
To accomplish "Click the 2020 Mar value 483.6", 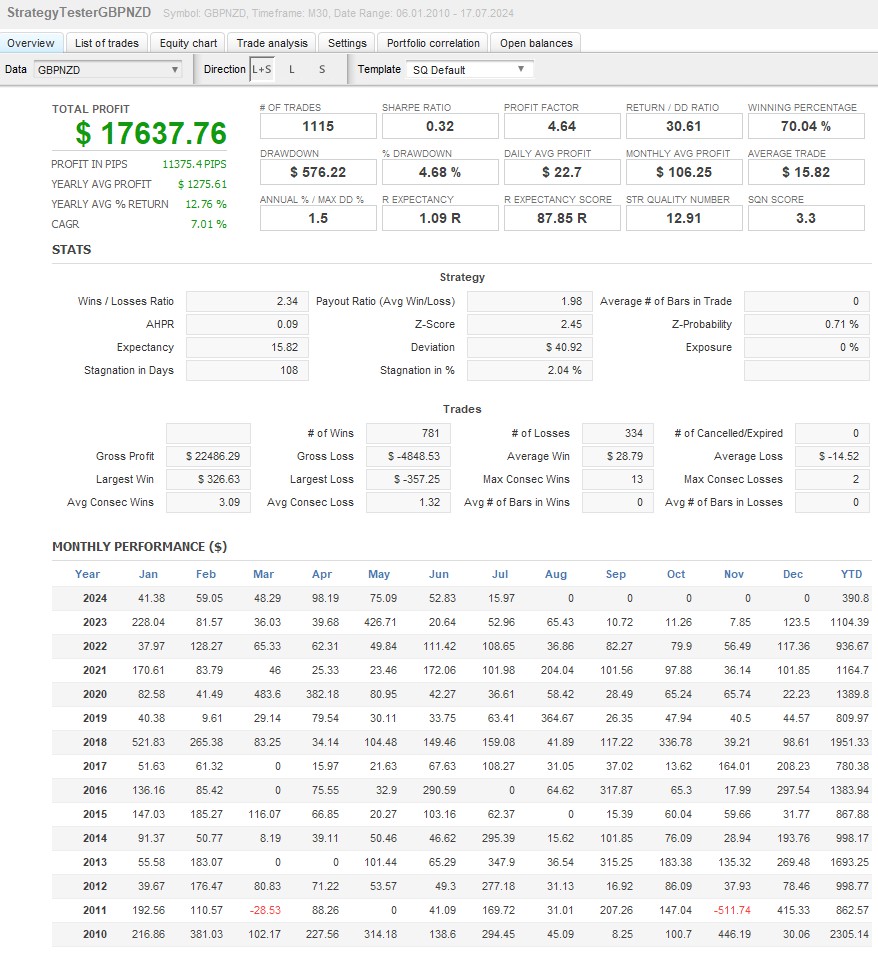I will click(x=267, y=695).
